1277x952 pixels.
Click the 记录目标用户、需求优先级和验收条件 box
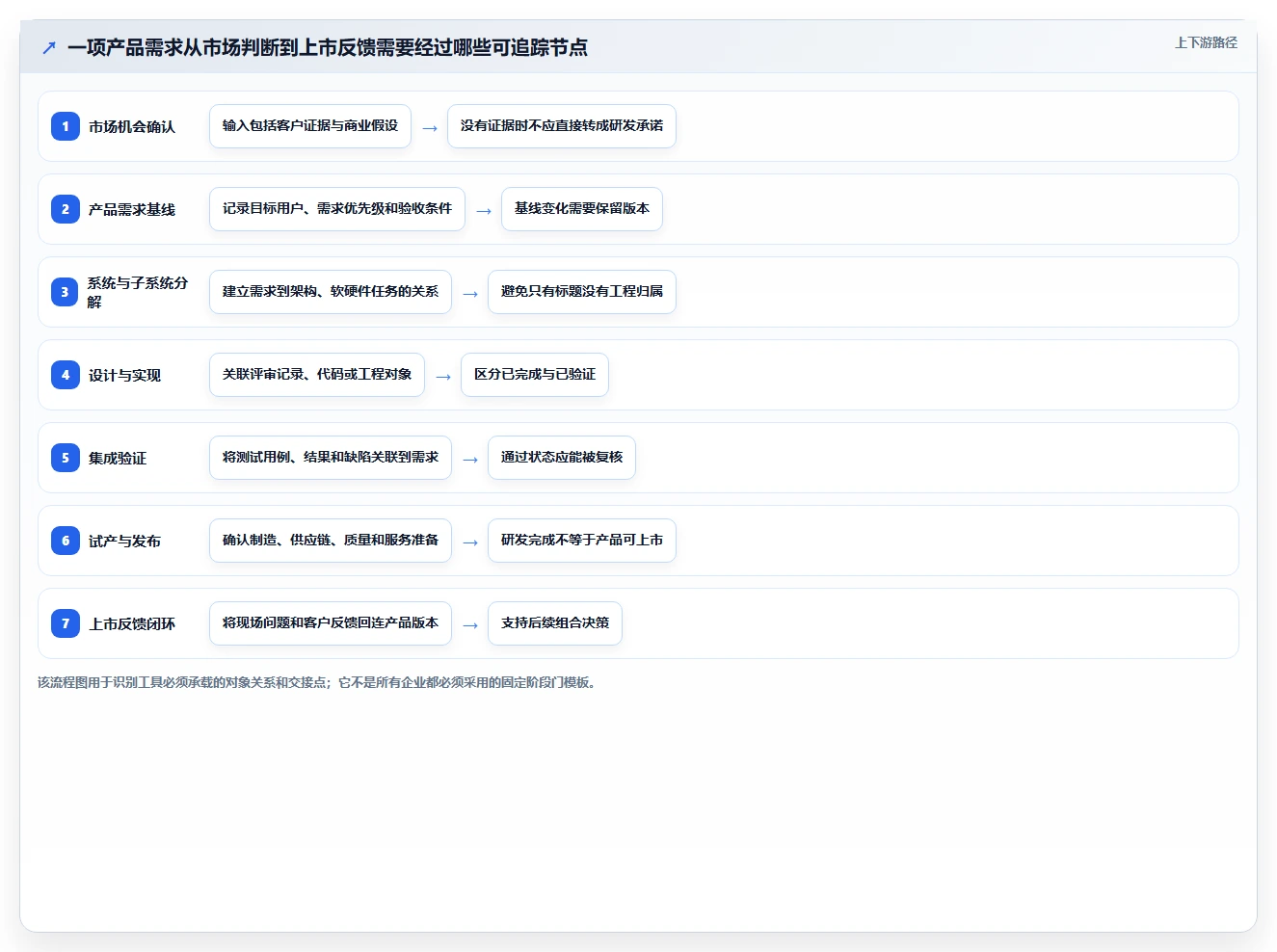click(x=337, y=209)
